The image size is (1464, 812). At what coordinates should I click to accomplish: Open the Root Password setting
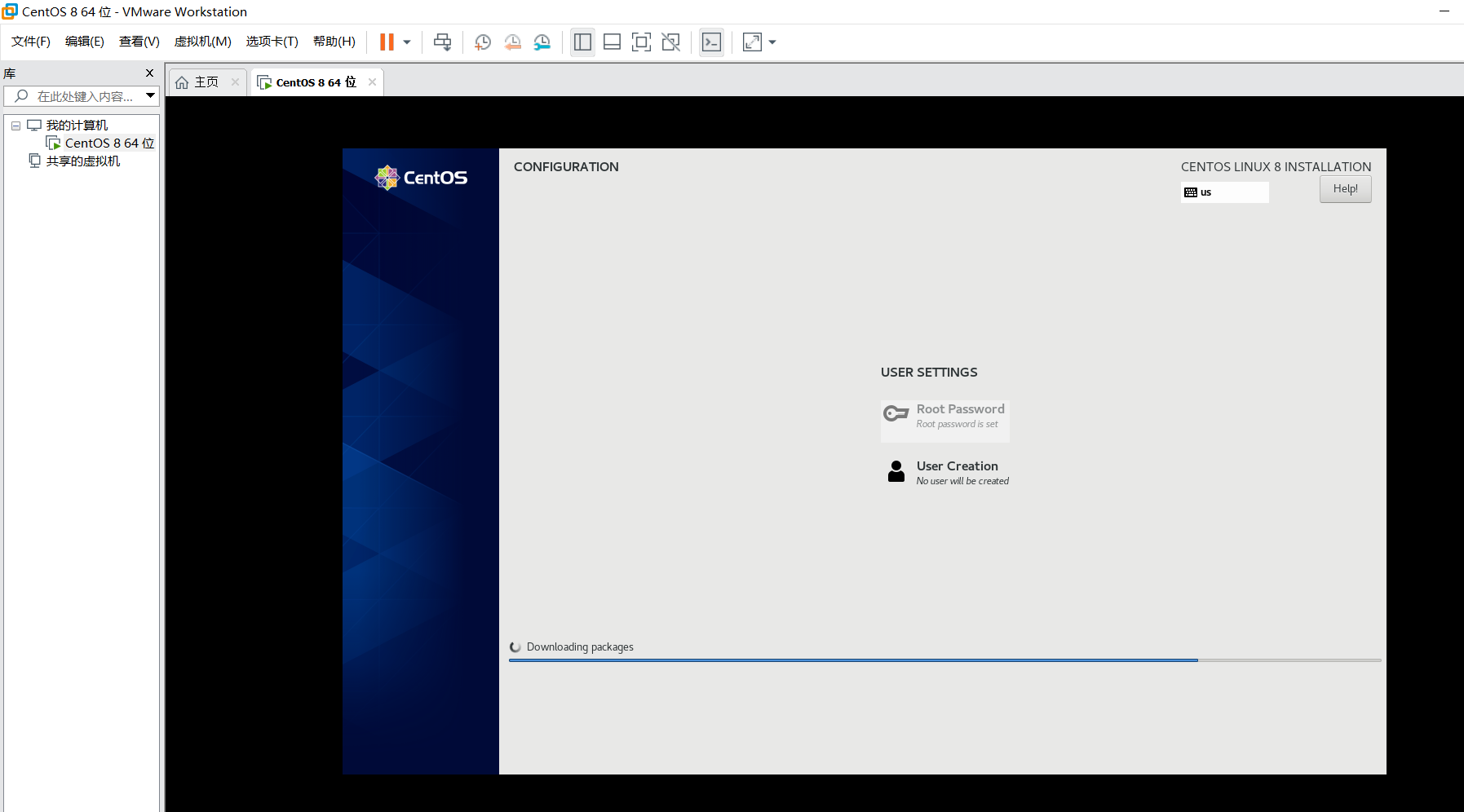(x=945, y=421)
